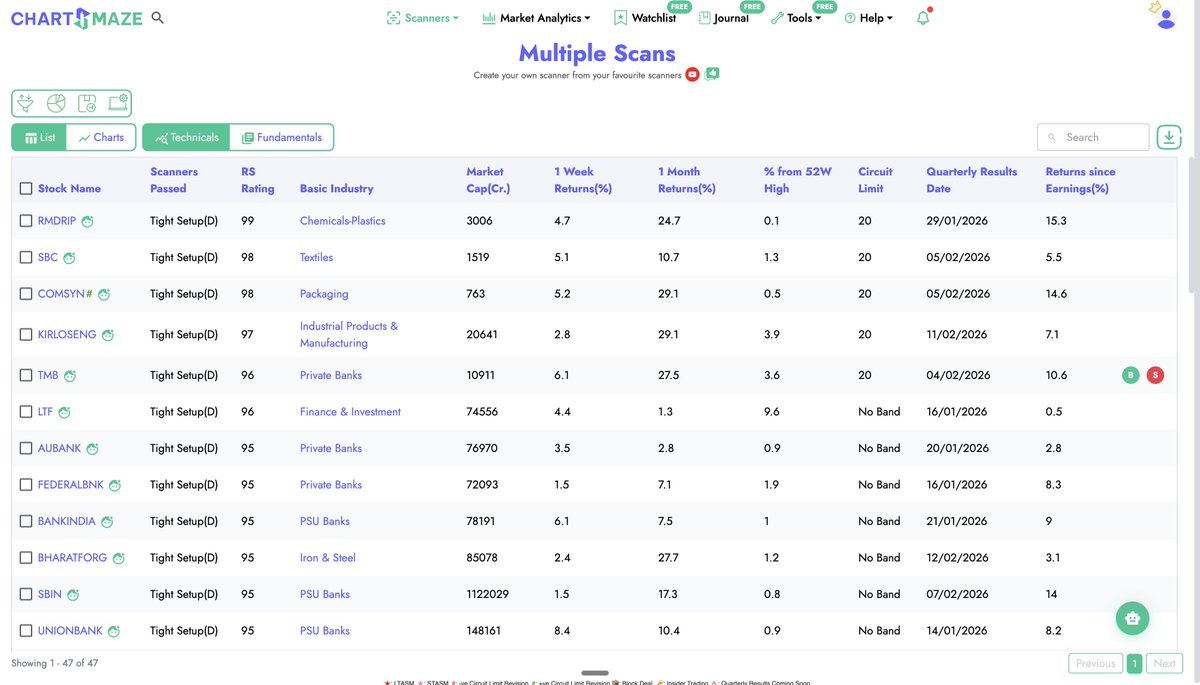Open the Watchlist page

coord(646,18)
